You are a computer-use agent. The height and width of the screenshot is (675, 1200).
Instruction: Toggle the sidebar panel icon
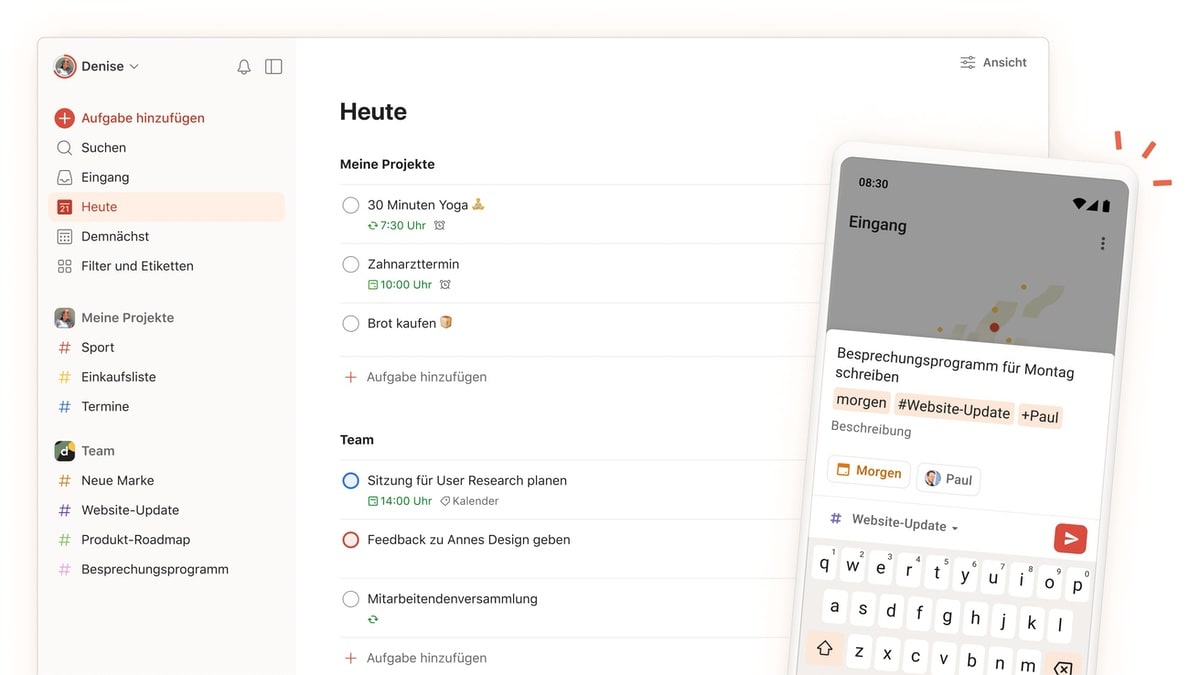click(273, 67)
